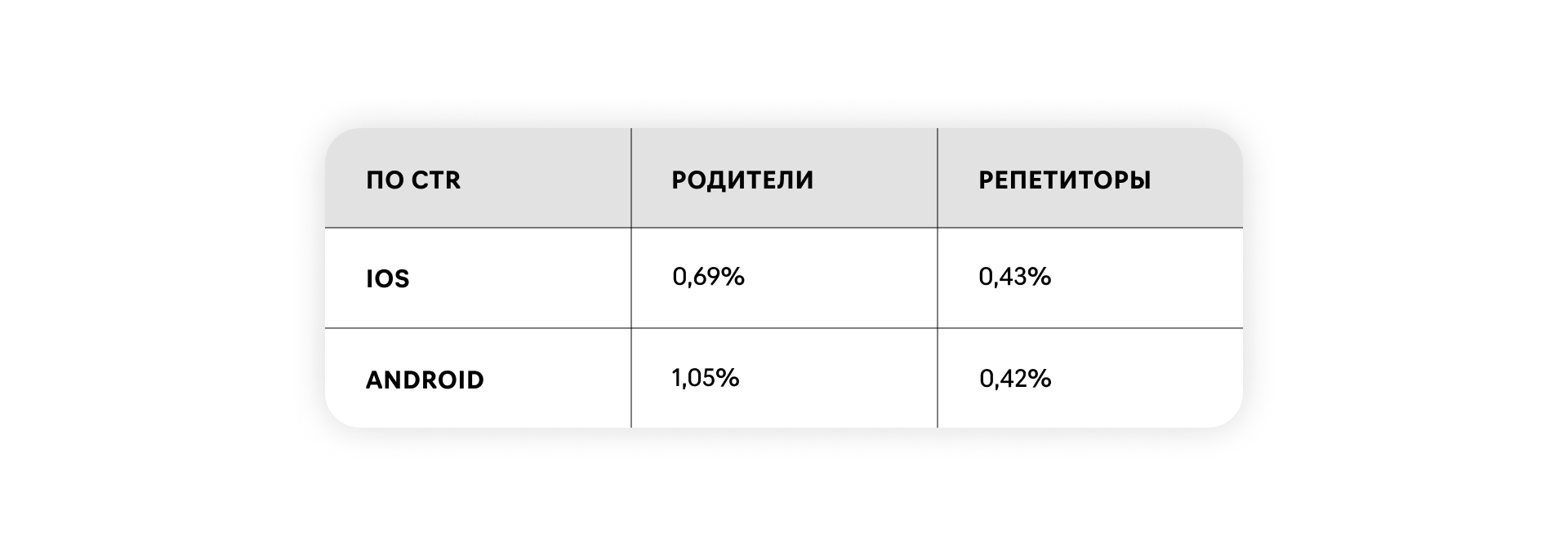Click divider between РОДИТЕЛИ and РЕПЕТИТОРЫ headers
The height and width of the screenshot is (555, 1568).
point(938,178)
